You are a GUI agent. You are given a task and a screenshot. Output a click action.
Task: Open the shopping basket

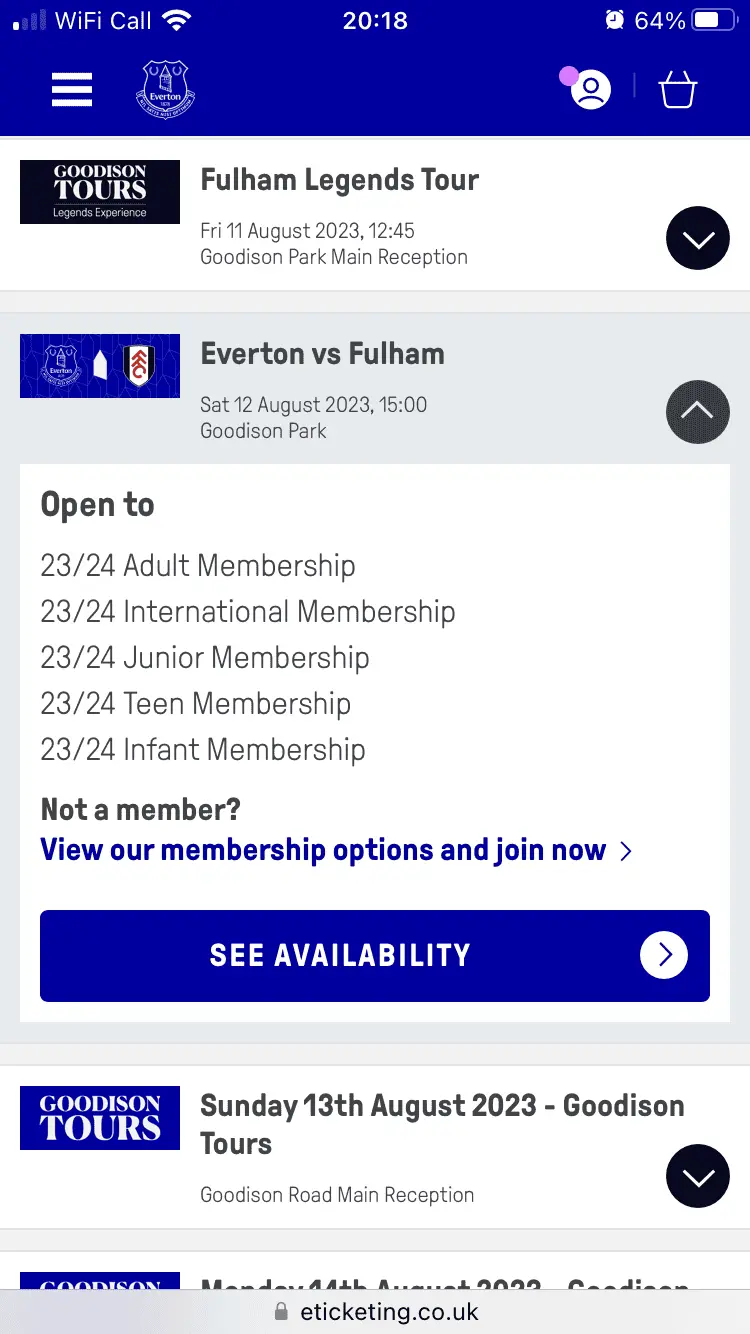(x=677, y=90)
